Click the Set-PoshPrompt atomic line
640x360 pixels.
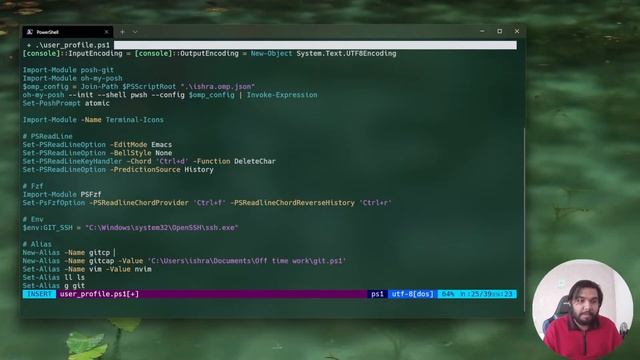coord(66,103)
